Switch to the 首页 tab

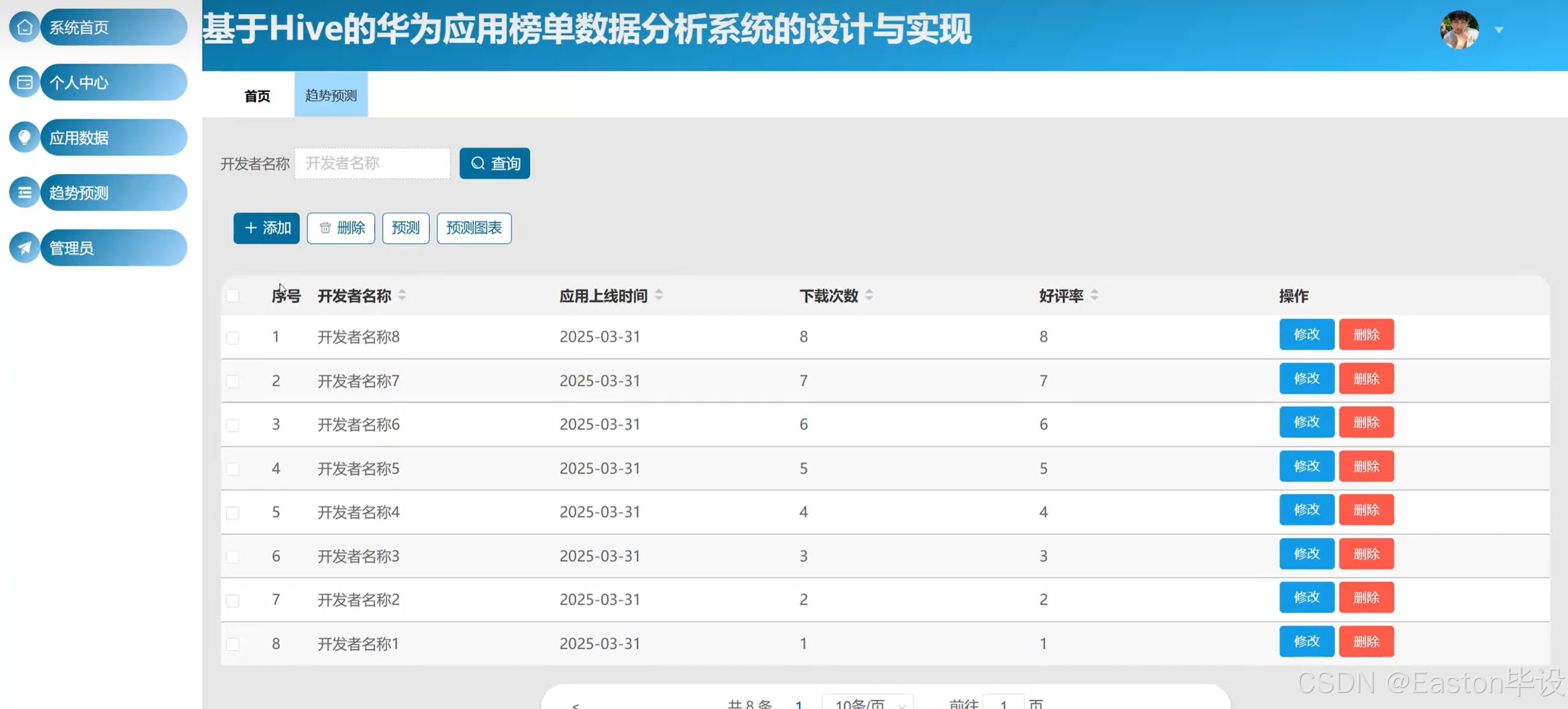(x=257, y=96)
